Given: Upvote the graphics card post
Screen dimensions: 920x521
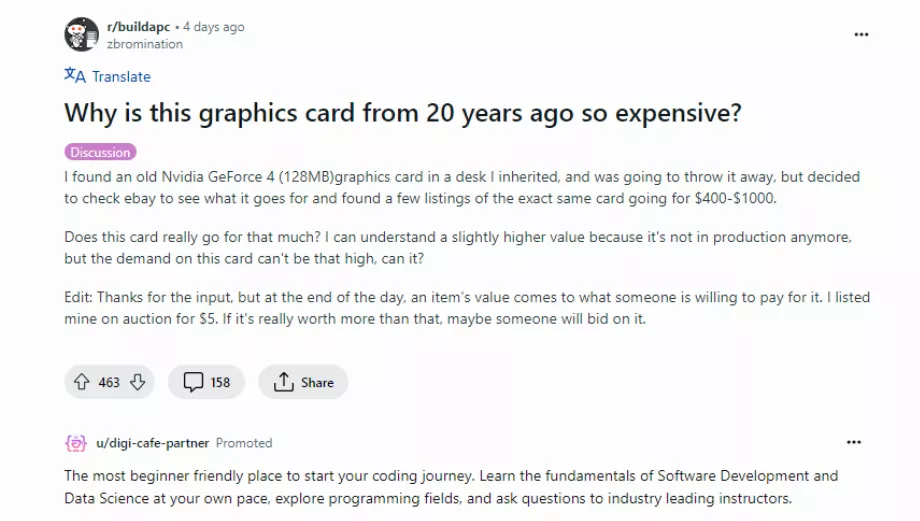Looking at the screenshot, I should 82,382.
